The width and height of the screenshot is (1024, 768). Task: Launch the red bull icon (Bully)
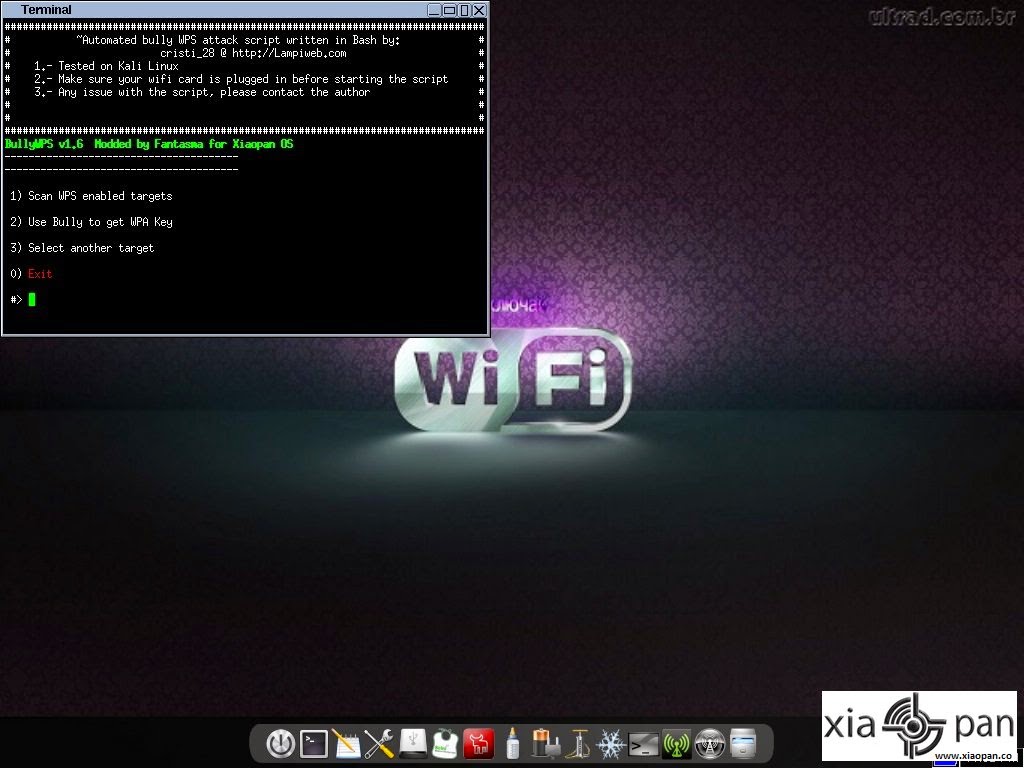pyautogui.click(x=479, y=744)
